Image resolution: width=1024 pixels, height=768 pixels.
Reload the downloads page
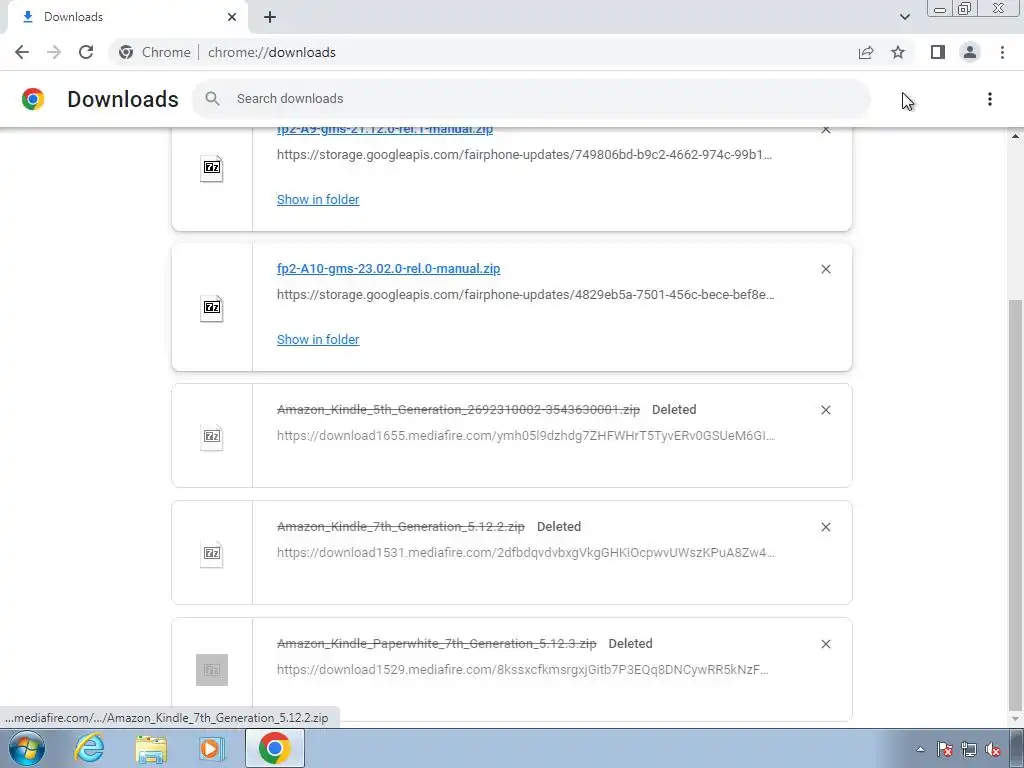[86, 52]
